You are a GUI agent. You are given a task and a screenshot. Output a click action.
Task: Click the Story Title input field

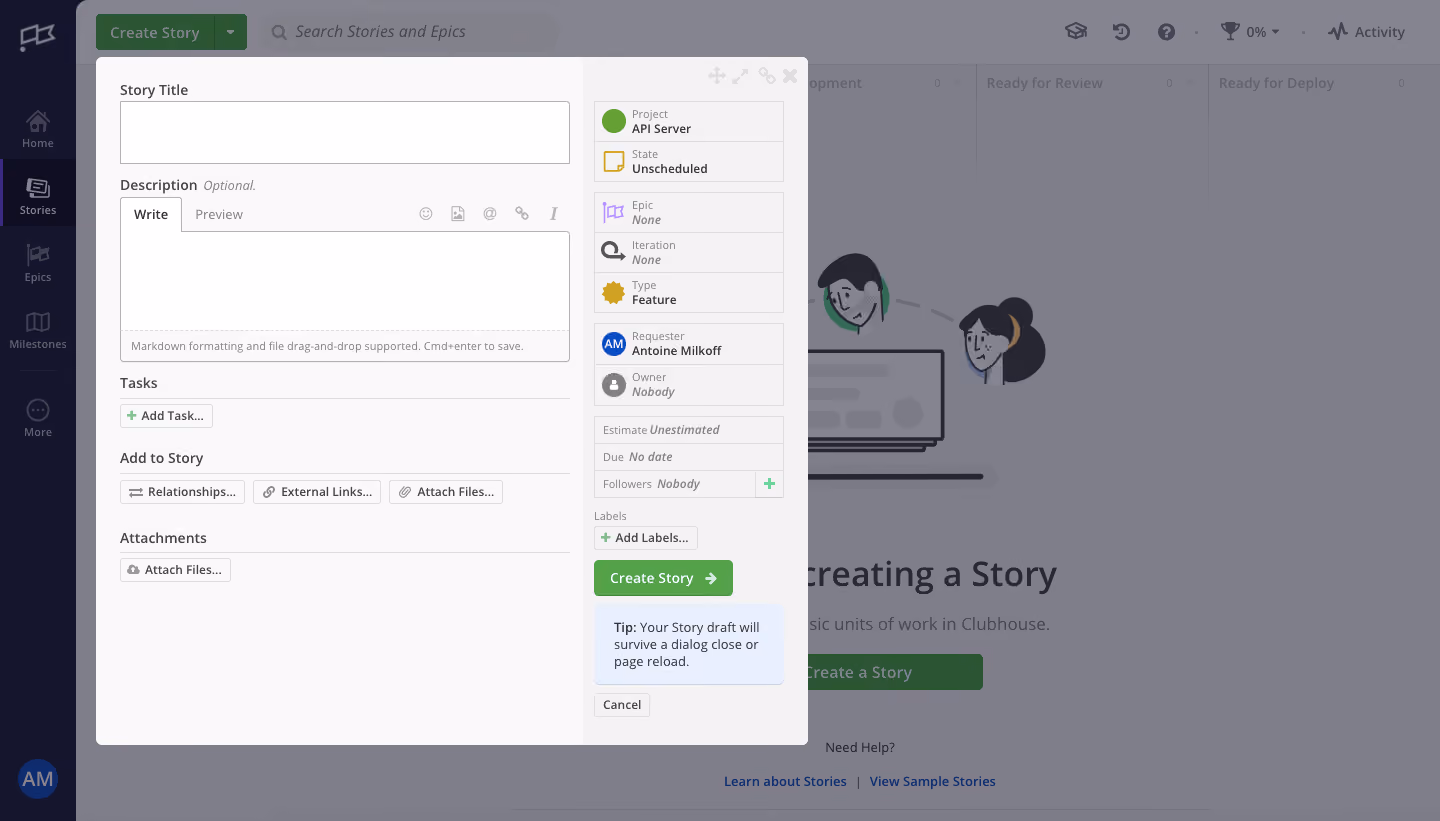345,132
